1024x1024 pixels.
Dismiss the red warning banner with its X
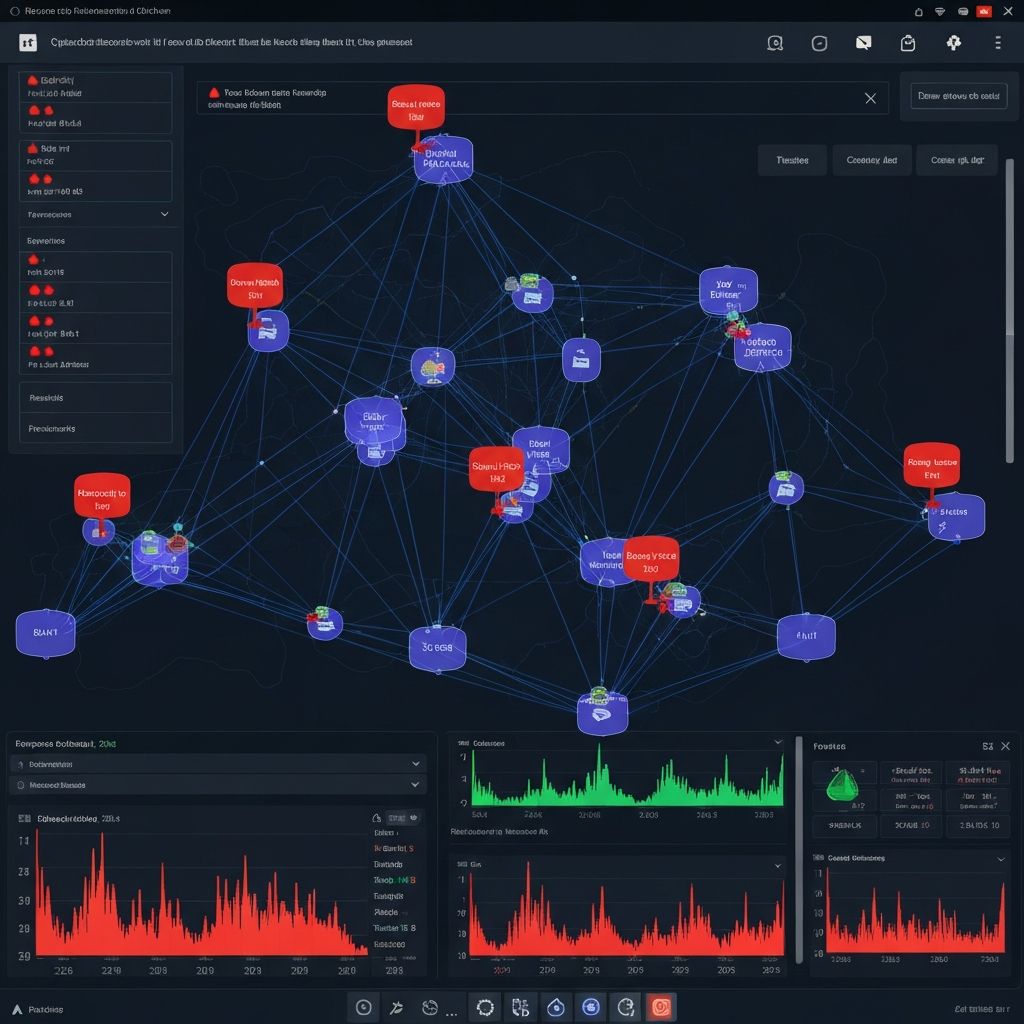click(x=870, y=98)
